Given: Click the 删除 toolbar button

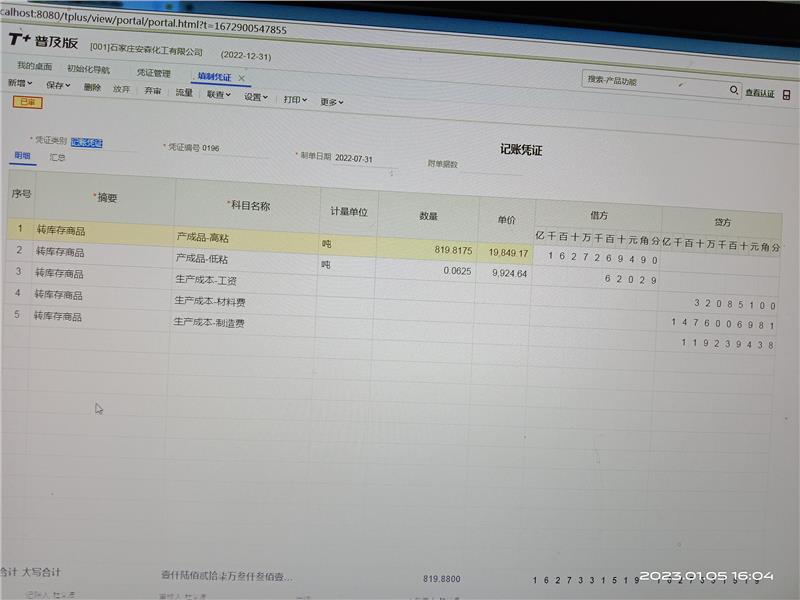Looking at the screenshot, I should 92,88.
